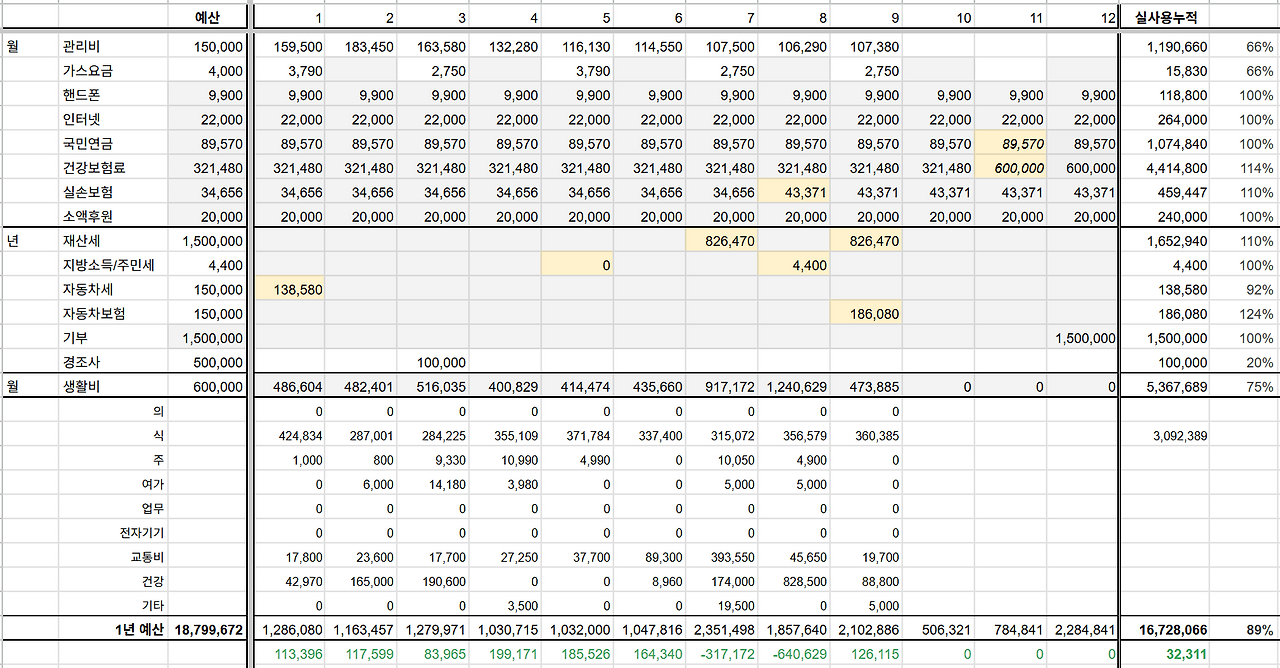This screenshot has width=1280, height=668.
Task: Select 관리비 cell 159,500
Action: pyautogui.click(x=297, y=47)
